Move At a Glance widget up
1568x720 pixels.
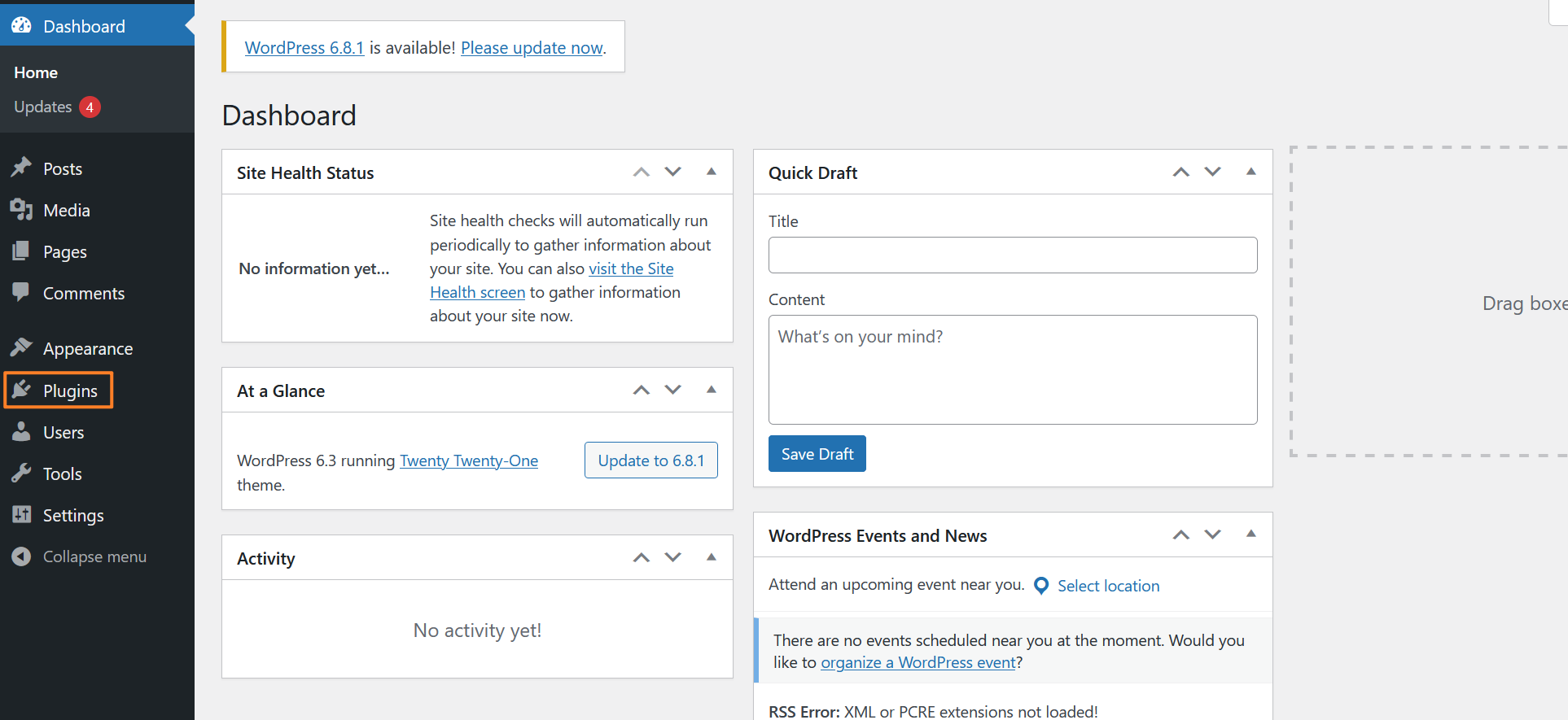coord(642,390)
